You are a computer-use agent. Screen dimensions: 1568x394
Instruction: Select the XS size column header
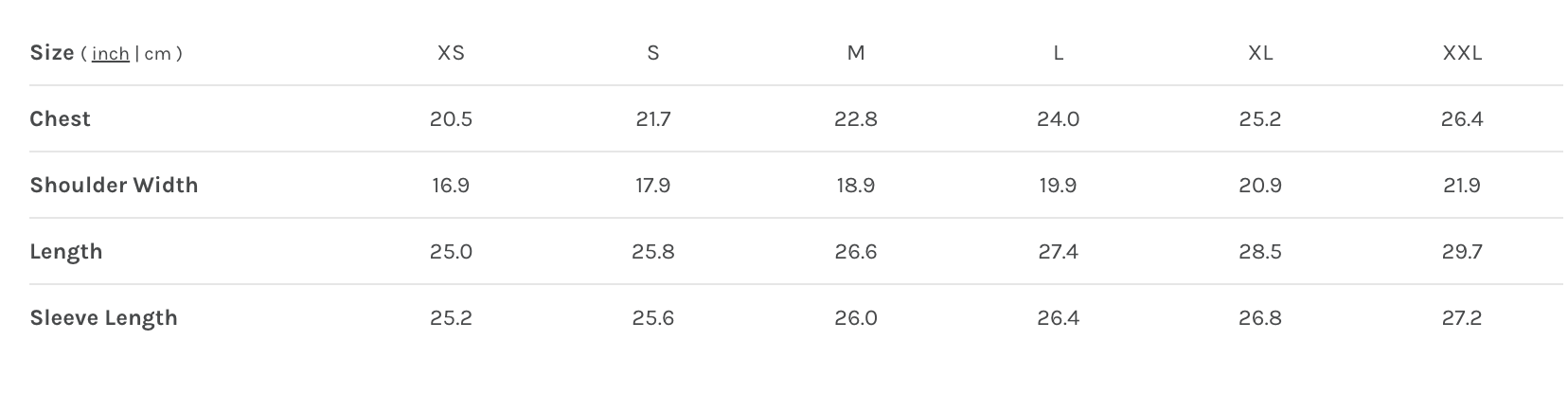pyautogui.click(x=451, y=53)
